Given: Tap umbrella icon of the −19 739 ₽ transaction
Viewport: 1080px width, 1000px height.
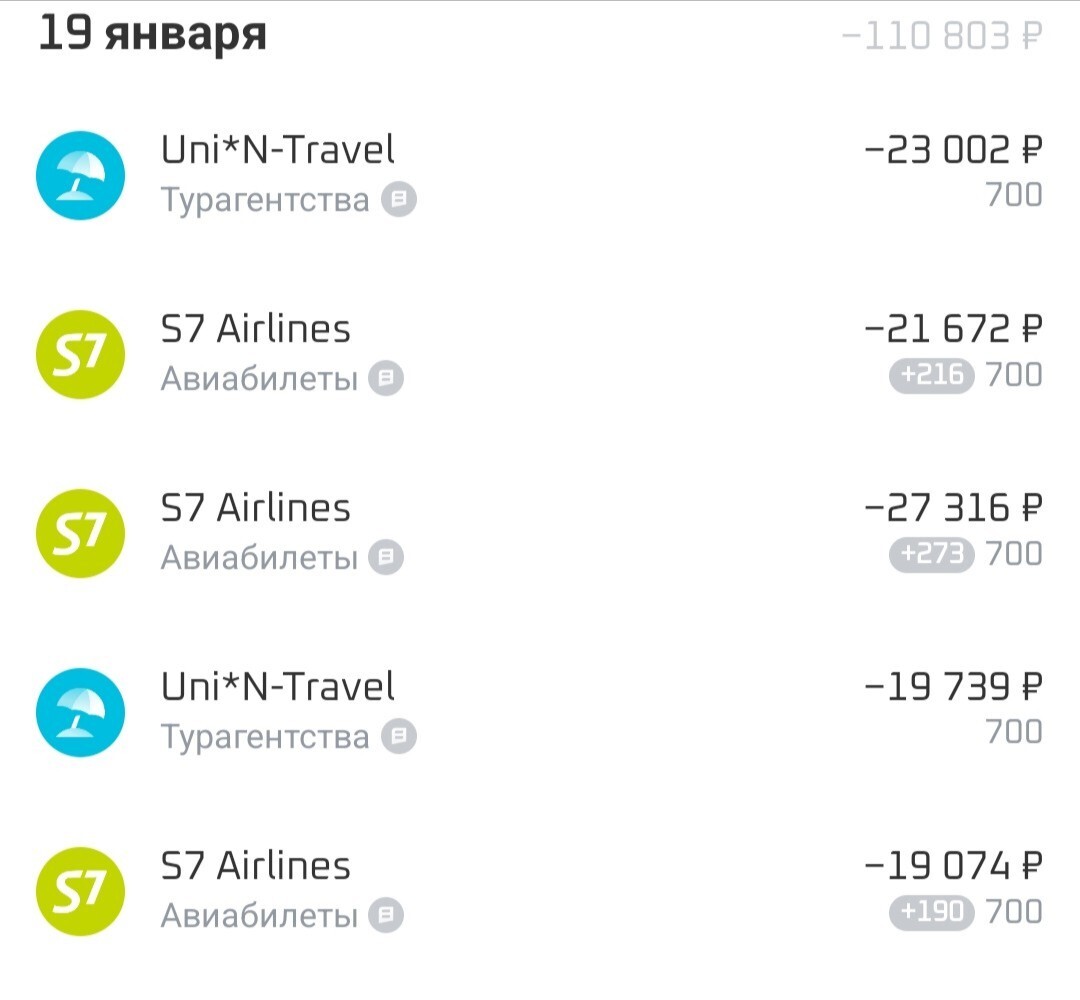Looking at the screenshot, I should tap(80, 713).
